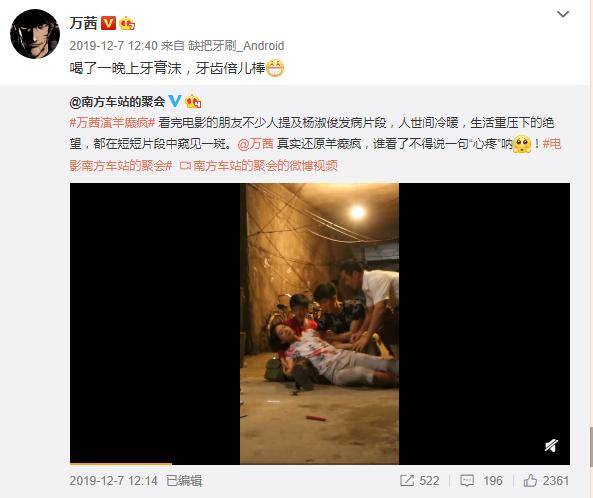This screenshot has height=498, width=593.
Task: Click the orange V verified badge beside 万茜
Action: pos(109,23)
